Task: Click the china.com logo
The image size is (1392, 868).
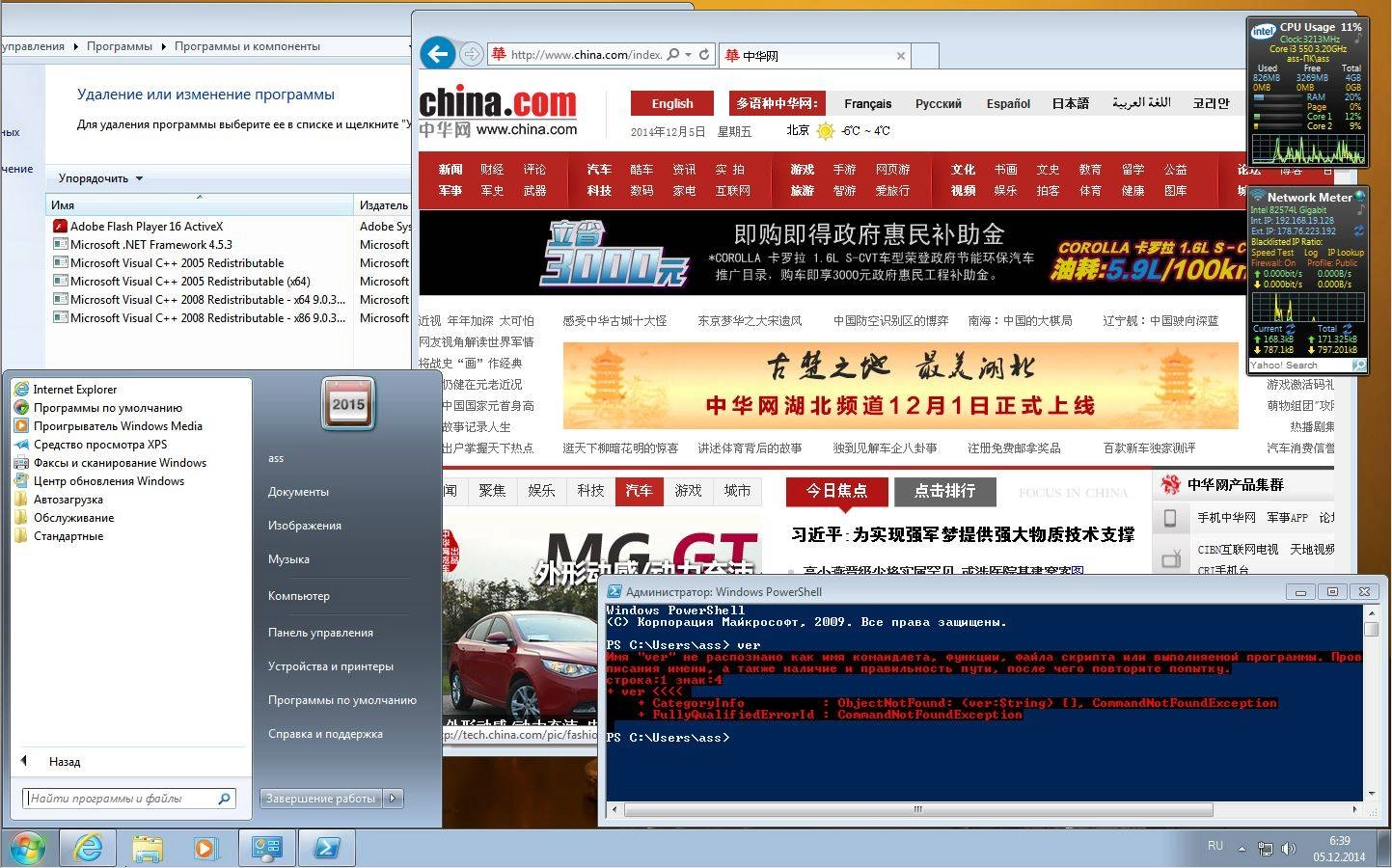Action: pyautogui.click(x=498, y=111)
